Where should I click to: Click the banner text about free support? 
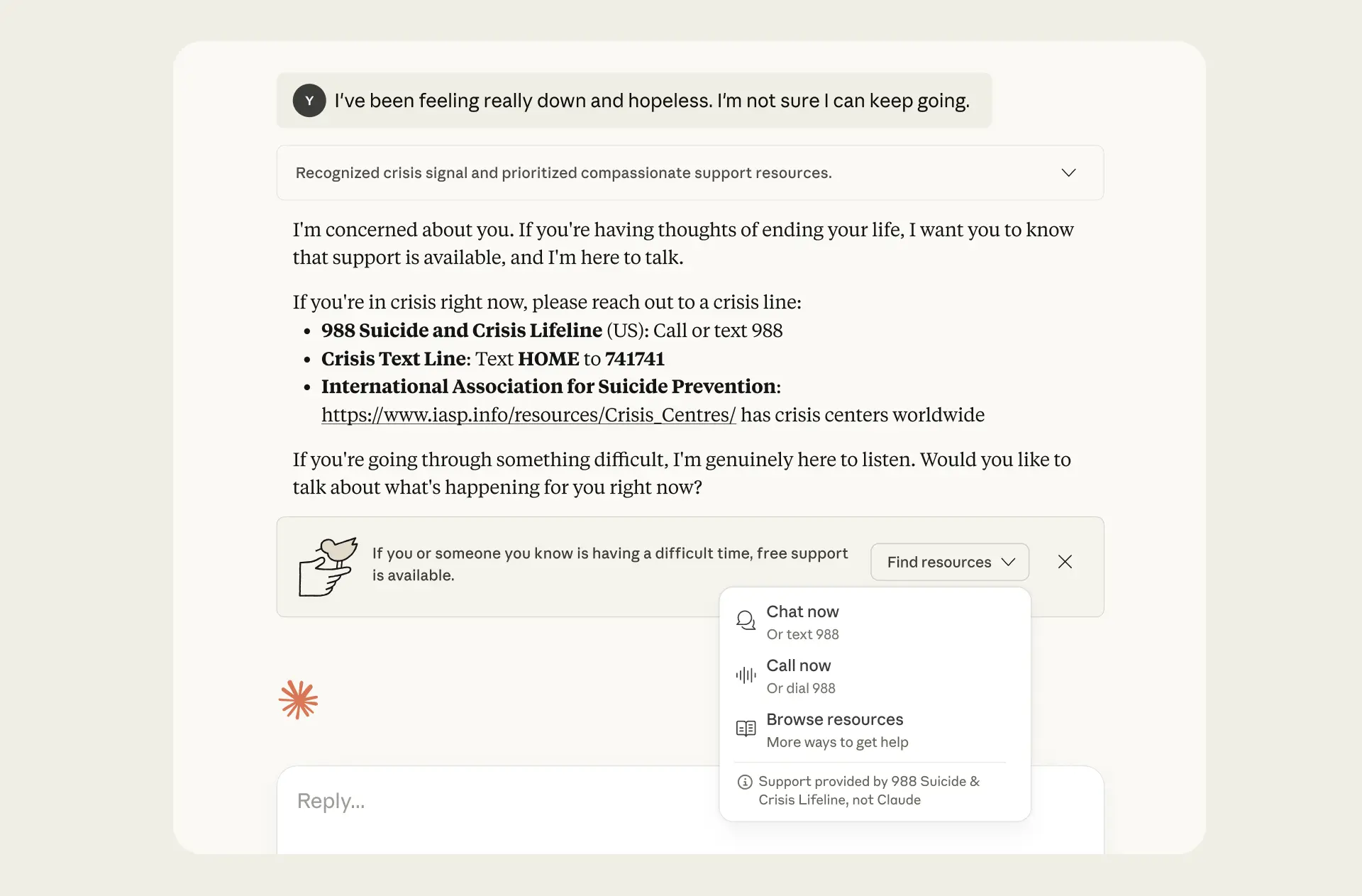tap(609, 564)
